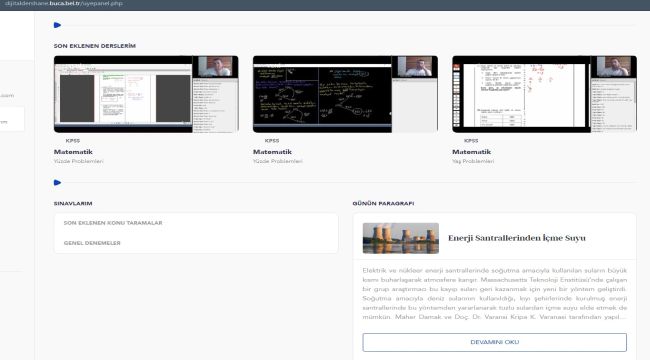
Task: Click Yüzde Problemleri under the first lesson
Action: [78, 161]
